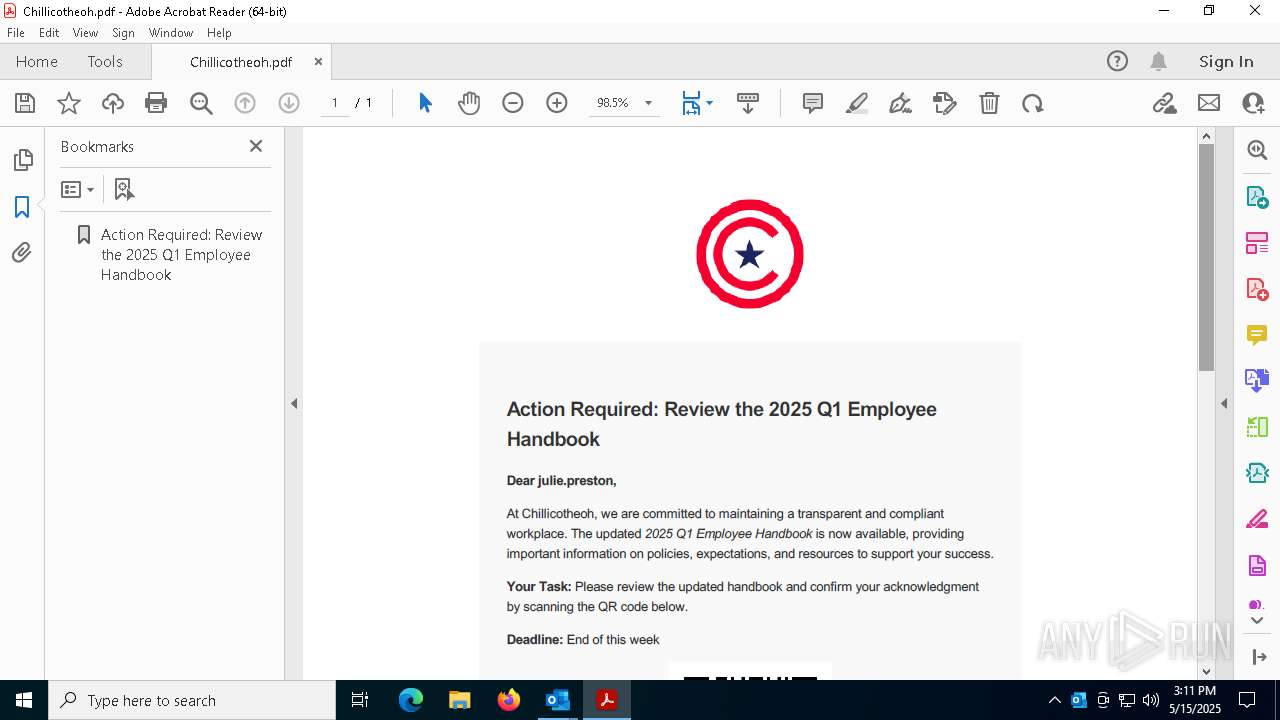This screenshot has height=720, width=1280.
Task: Open the Export PDF tool in right pane
Action: tap(1257, 196)
